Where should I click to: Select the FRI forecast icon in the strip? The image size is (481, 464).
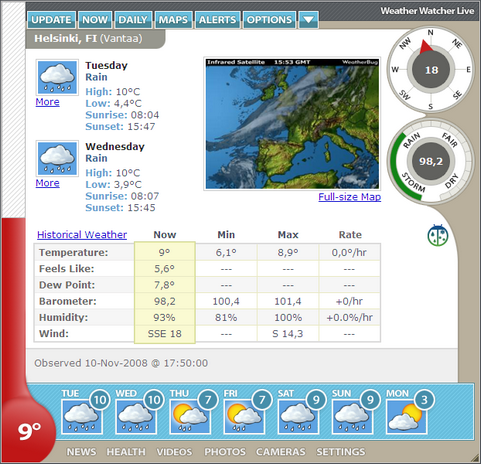click(x=244, y=417)
